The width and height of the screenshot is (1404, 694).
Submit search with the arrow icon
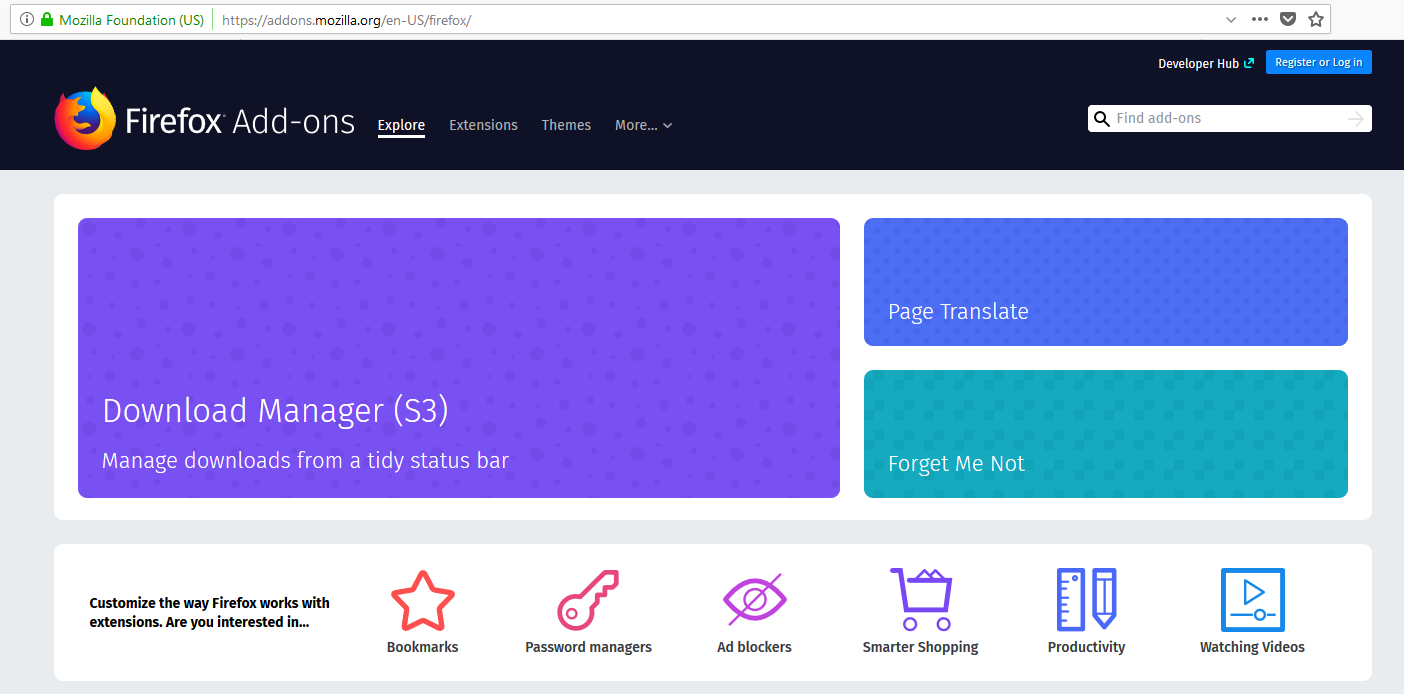click(1356, 119)
